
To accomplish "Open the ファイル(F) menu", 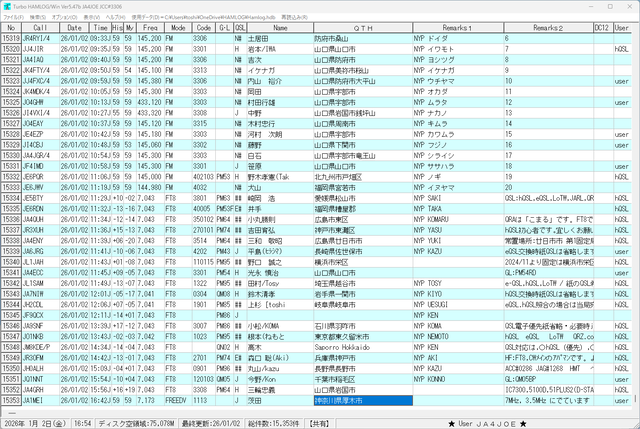I will (13, 17).
